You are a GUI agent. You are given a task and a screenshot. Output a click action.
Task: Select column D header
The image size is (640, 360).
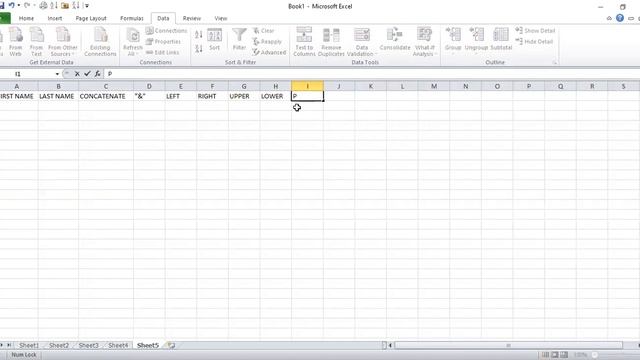(149, 86)
